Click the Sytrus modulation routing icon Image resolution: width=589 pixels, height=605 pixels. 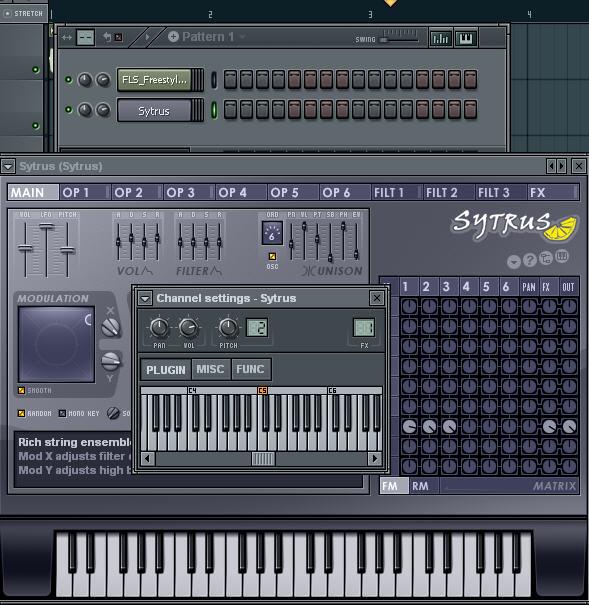point(545,259)
